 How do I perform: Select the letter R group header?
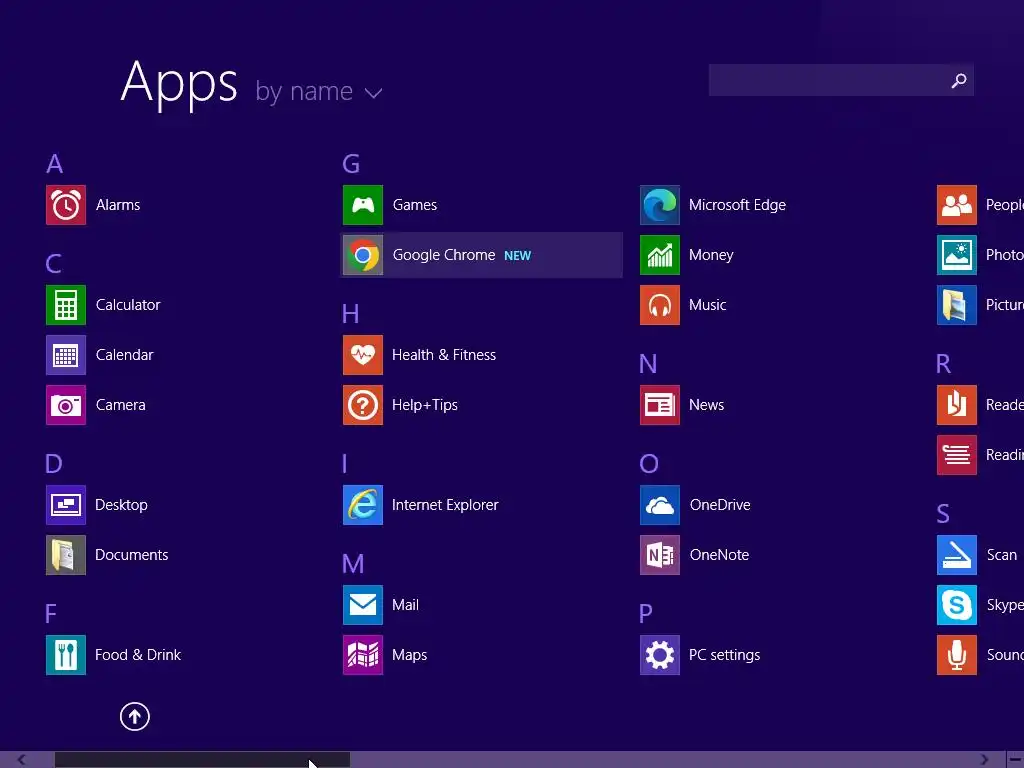[943, 364]
